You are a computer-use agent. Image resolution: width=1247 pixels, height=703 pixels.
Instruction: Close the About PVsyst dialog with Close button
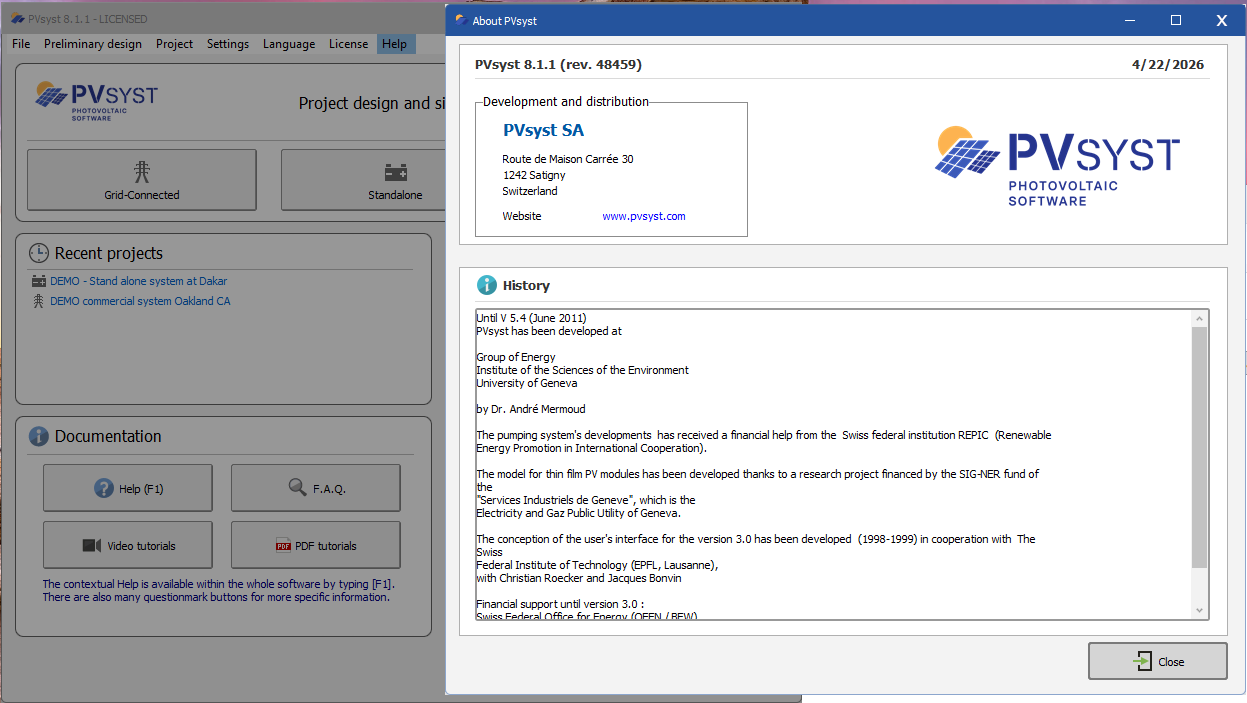click(1158, 661)
